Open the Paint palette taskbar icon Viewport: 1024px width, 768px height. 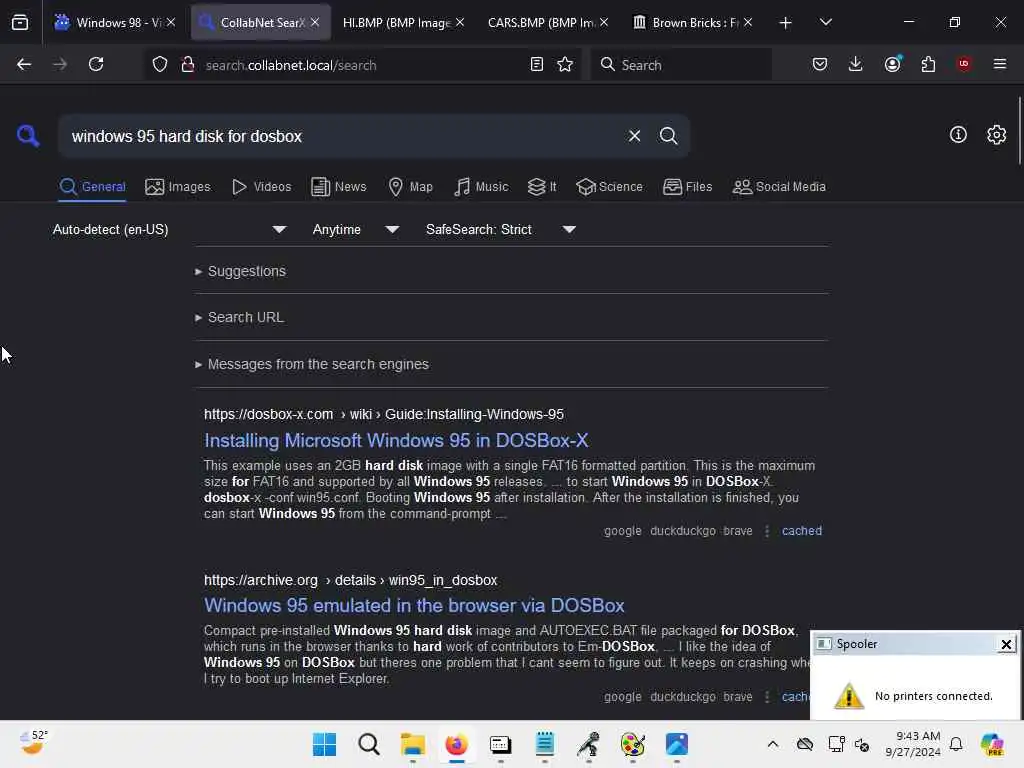tap(632, 744)
